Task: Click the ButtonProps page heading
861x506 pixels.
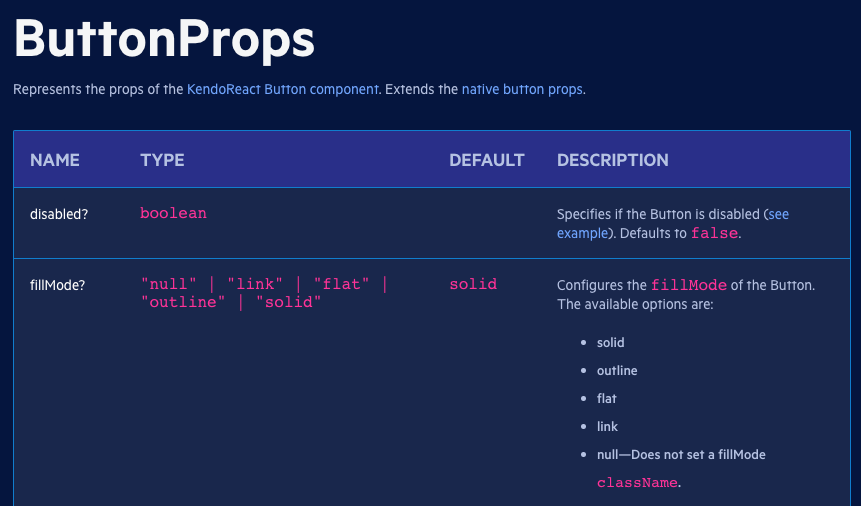Action: [164, 39]
